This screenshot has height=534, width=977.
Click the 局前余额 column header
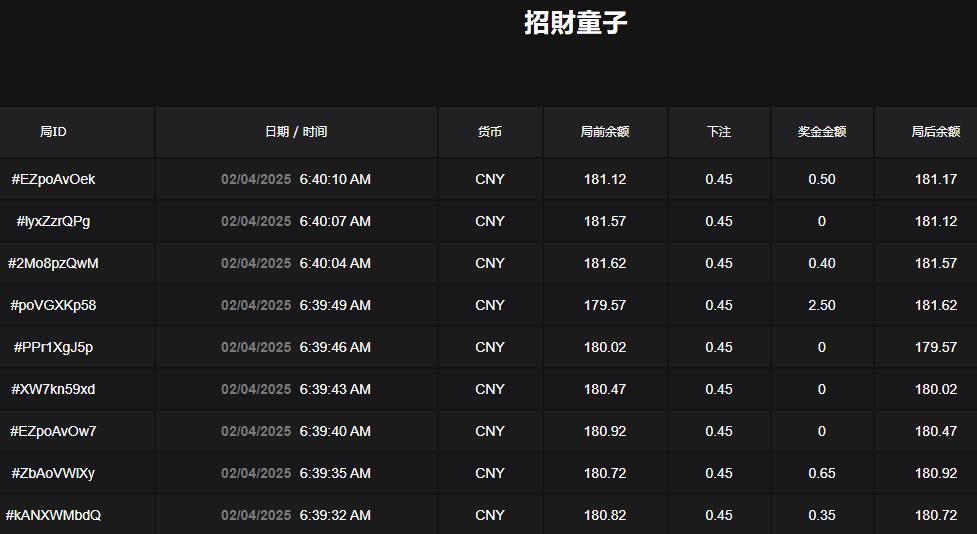tap(605, 132)
